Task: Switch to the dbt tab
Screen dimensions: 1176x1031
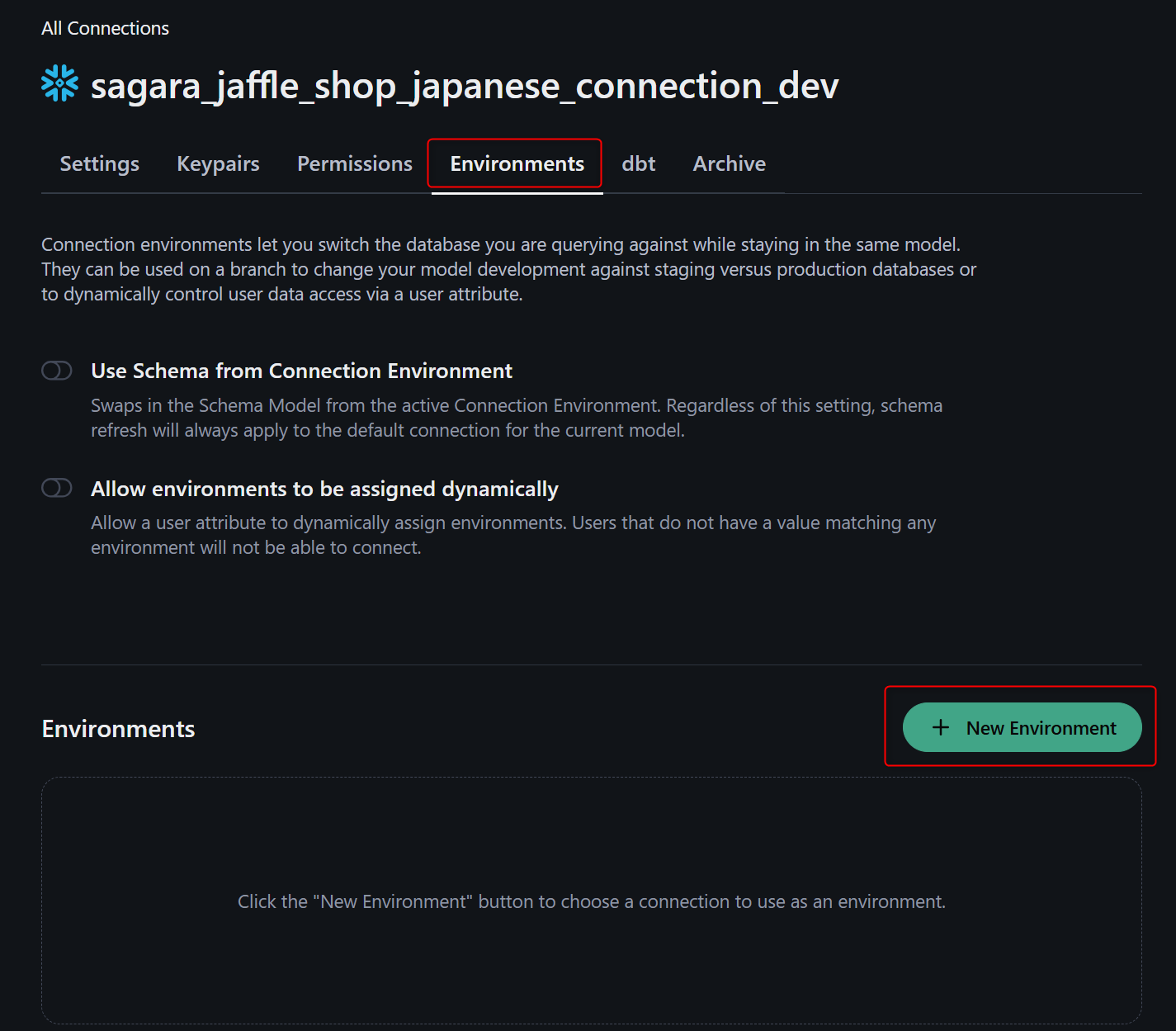Action: tap(638, 163)
